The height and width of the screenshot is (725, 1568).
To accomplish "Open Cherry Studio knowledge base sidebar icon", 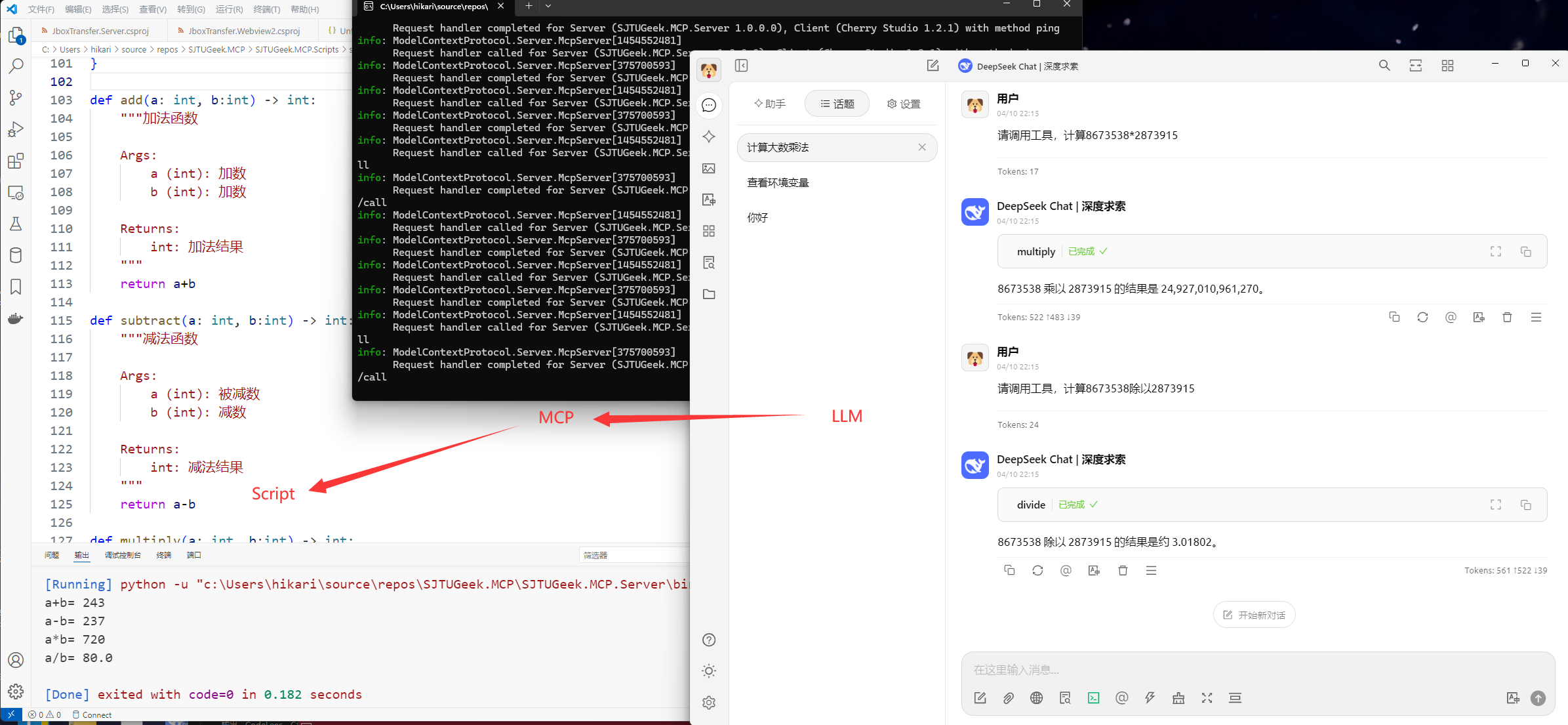I will [709, 262].
